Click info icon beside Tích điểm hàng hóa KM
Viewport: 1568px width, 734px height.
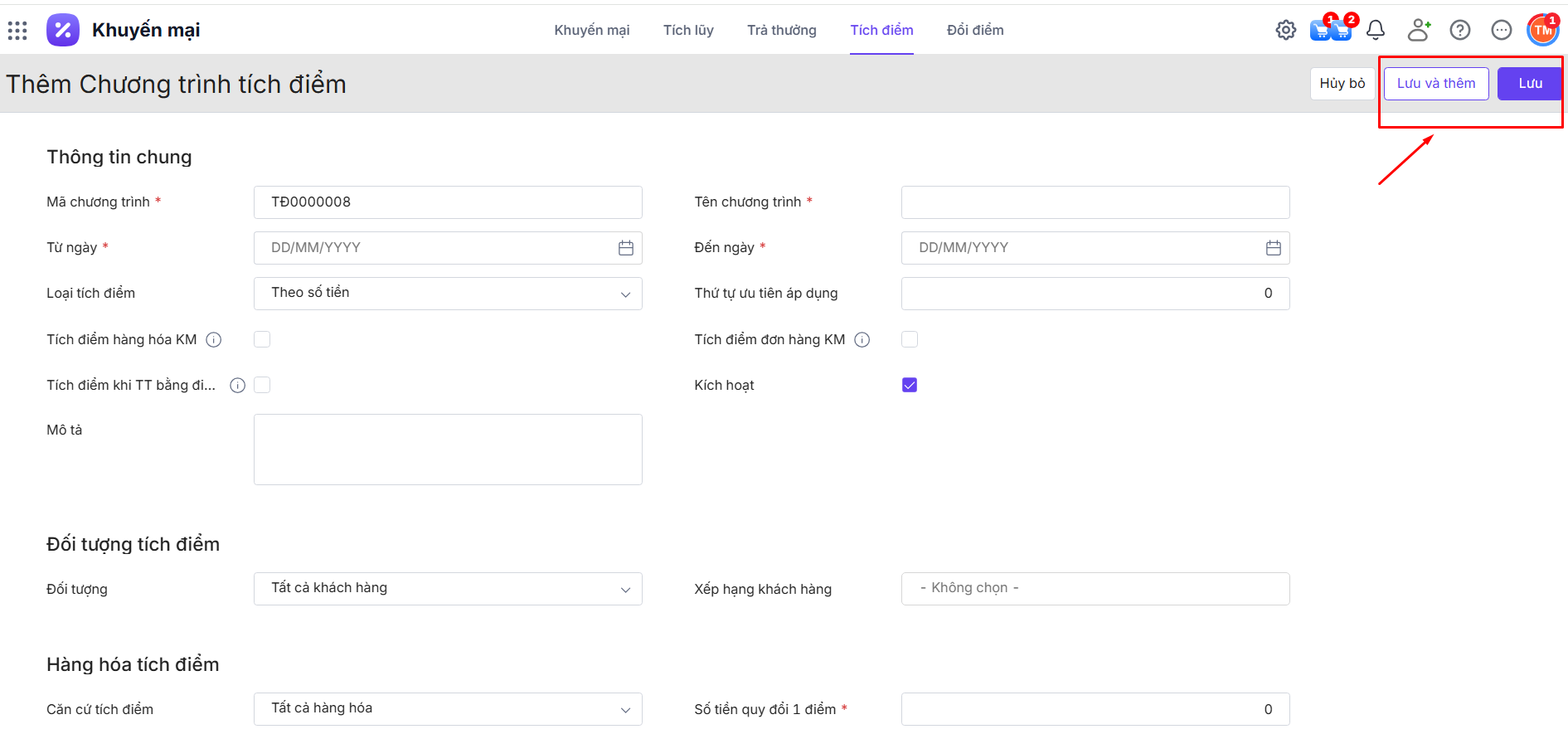(213, 339)
